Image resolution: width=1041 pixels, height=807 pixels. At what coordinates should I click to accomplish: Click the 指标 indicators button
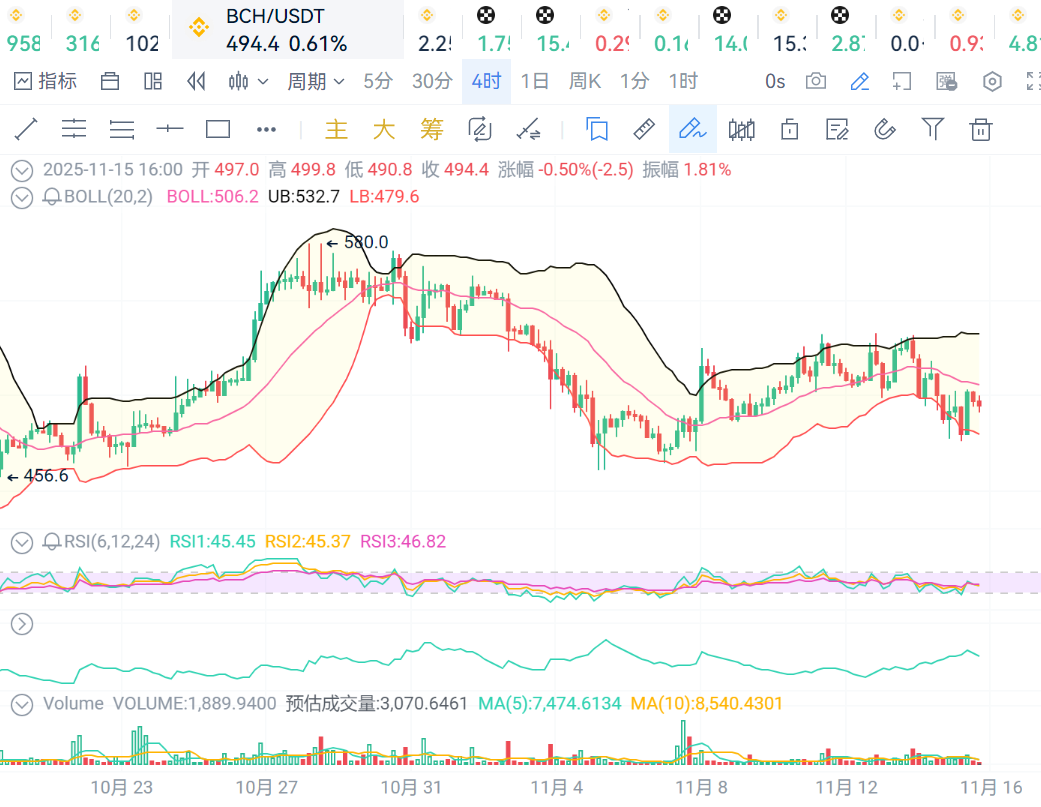coord(45,82)
